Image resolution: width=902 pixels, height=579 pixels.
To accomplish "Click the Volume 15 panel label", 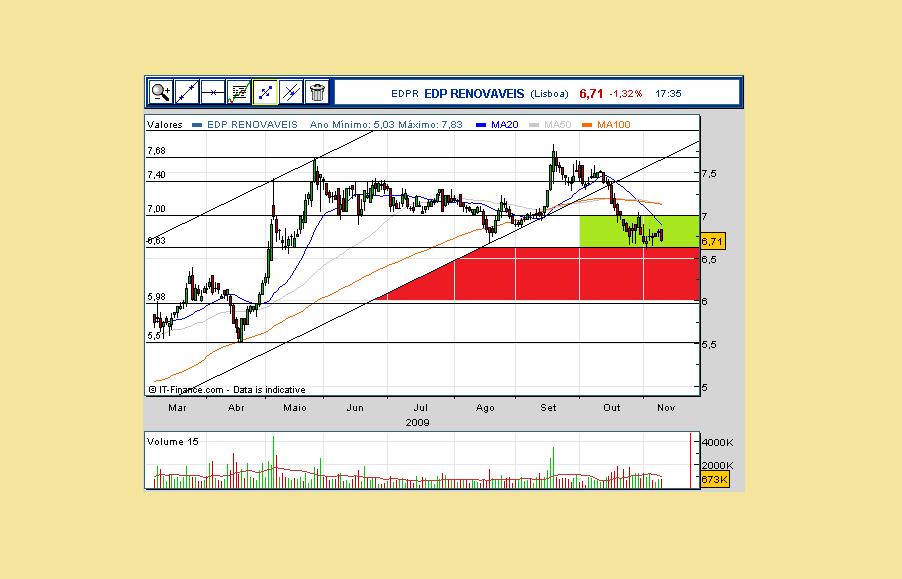I will point(173,442).
